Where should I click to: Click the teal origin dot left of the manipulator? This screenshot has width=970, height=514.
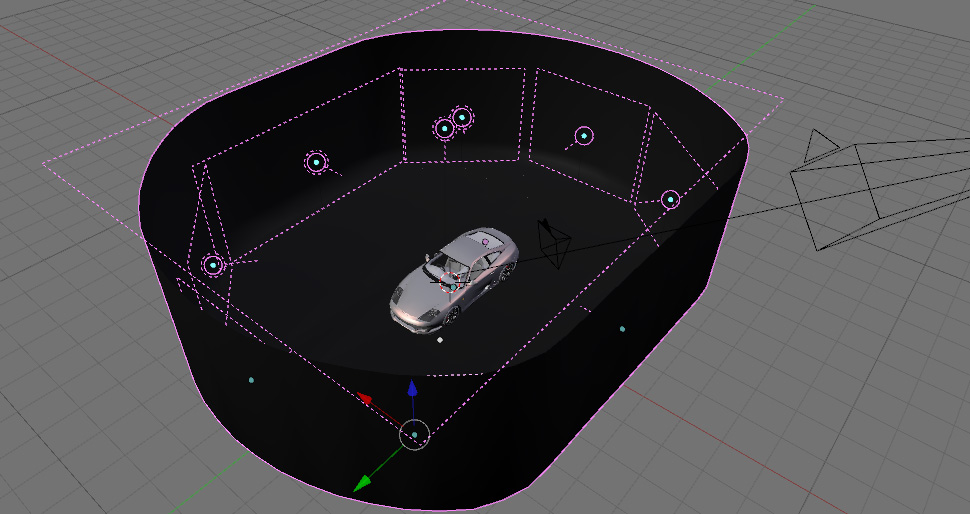pos(251,380)
